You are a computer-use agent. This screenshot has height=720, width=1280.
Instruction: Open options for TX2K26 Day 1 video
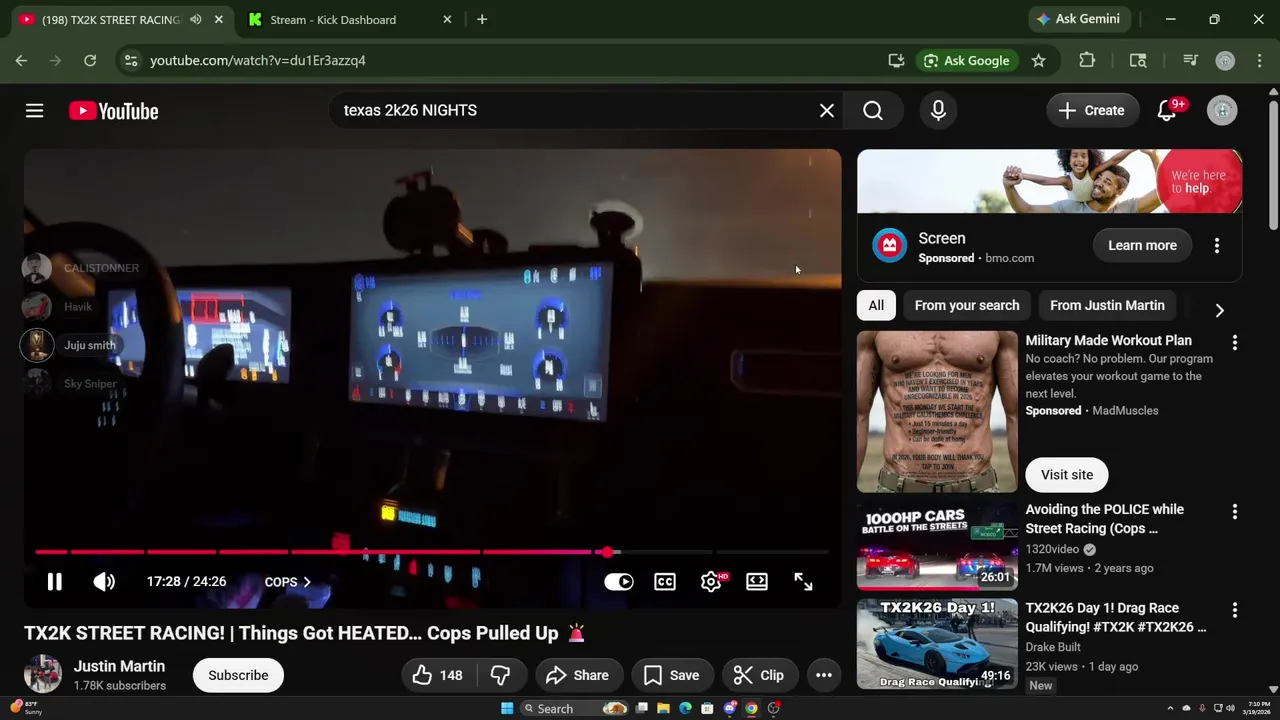tap(1234, 610)
